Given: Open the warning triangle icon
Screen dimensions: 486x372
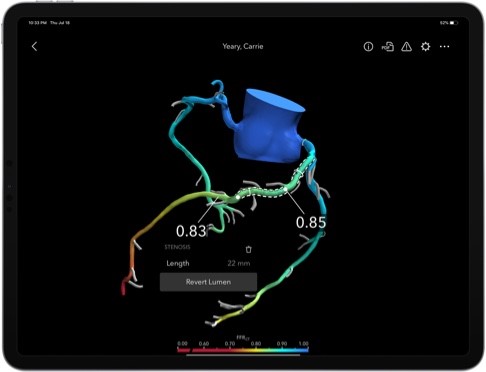Looking at the screenshot, I should [x=406, y=47].
